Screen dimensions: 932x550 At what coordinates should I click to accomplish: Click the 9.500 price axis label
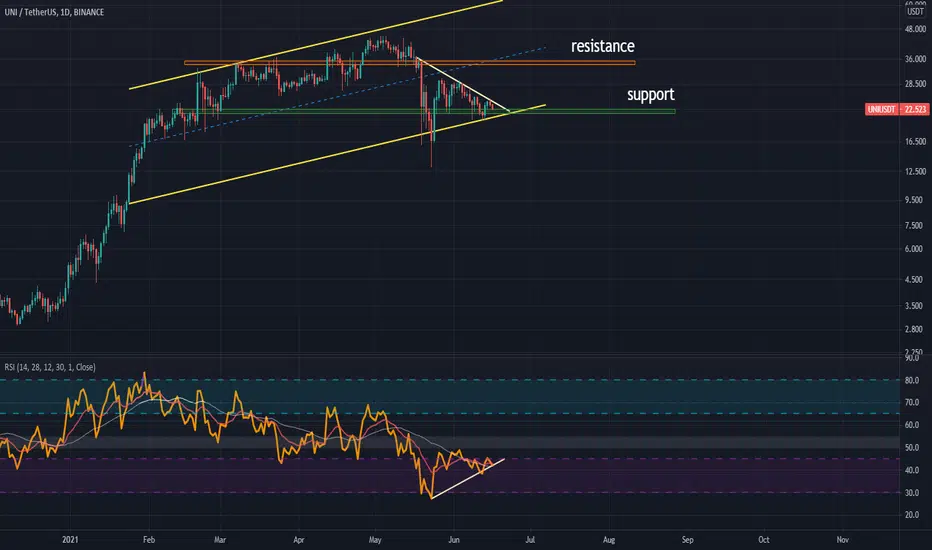(915, 200)
